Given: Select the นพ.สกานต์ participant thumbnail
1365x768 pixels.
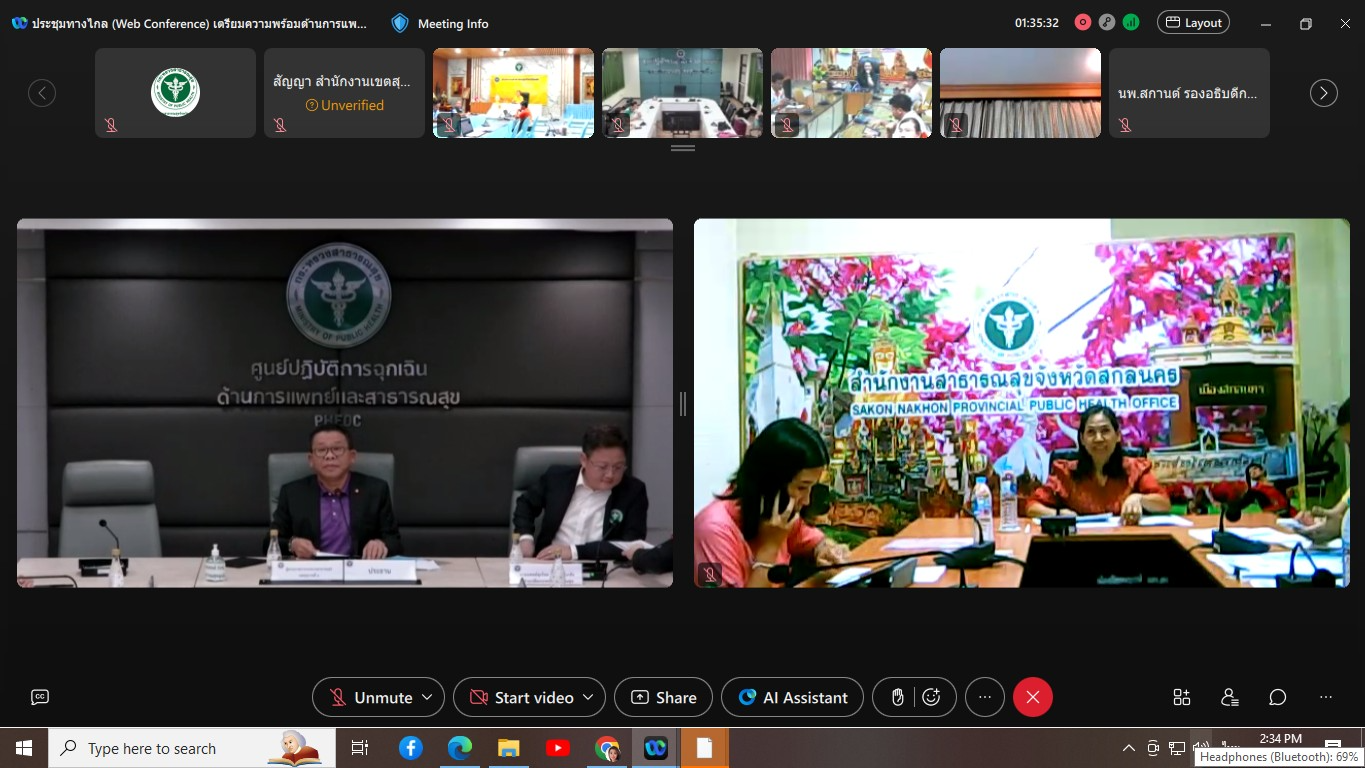Looking at the screenshot, I should [1189, 93].
